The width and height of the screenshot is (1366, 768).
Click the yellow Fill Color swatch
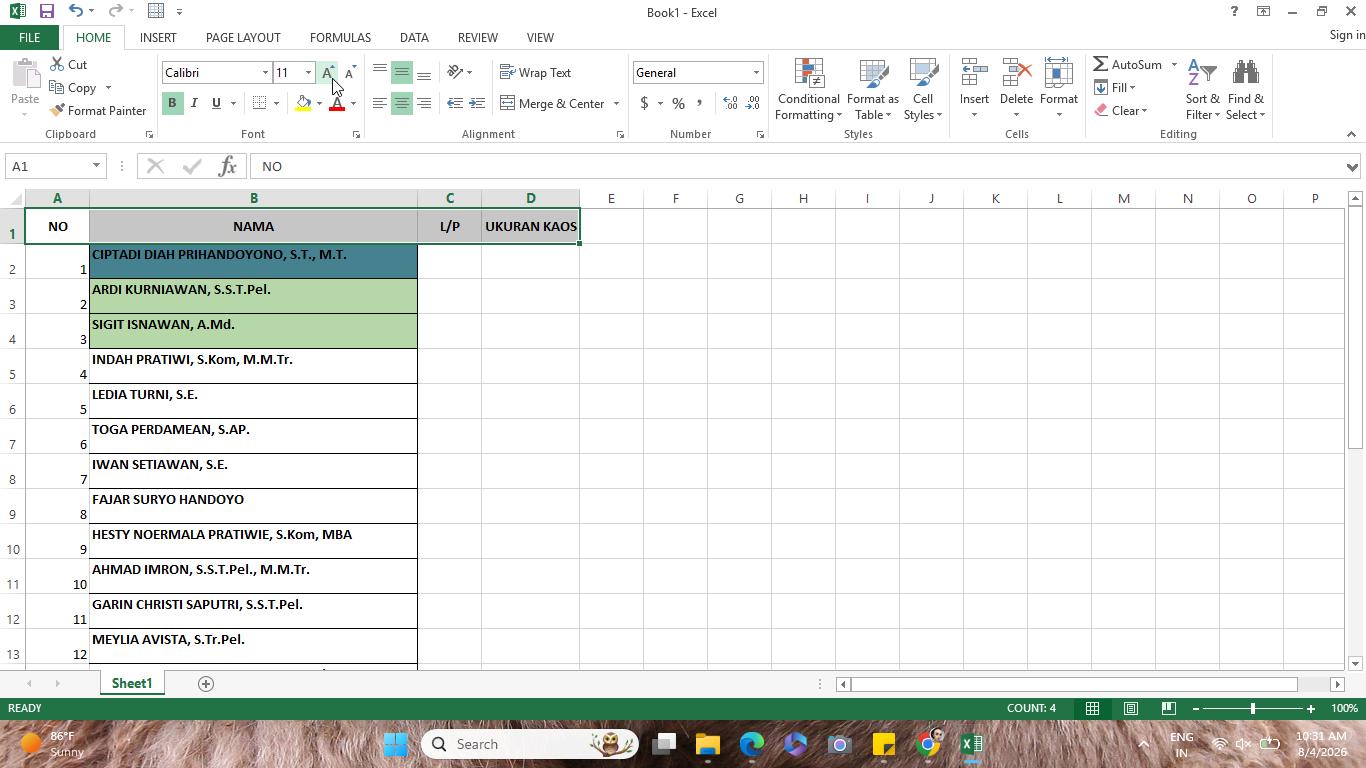303,103
